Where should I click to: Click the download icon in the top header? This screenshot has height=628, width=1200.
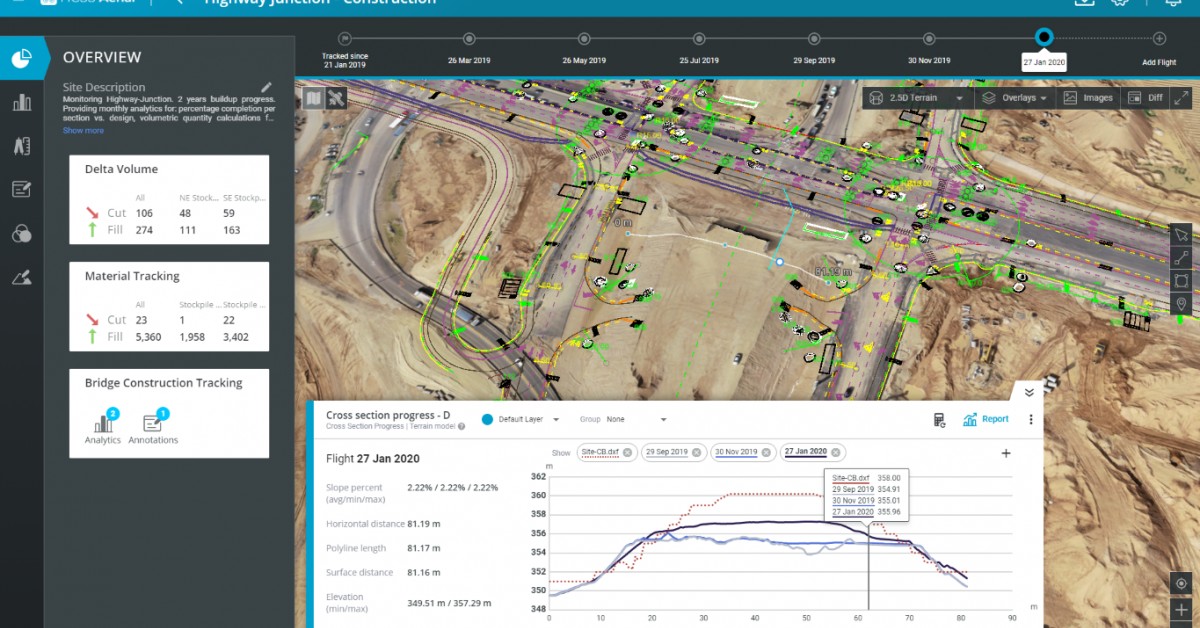point(1084,2)
